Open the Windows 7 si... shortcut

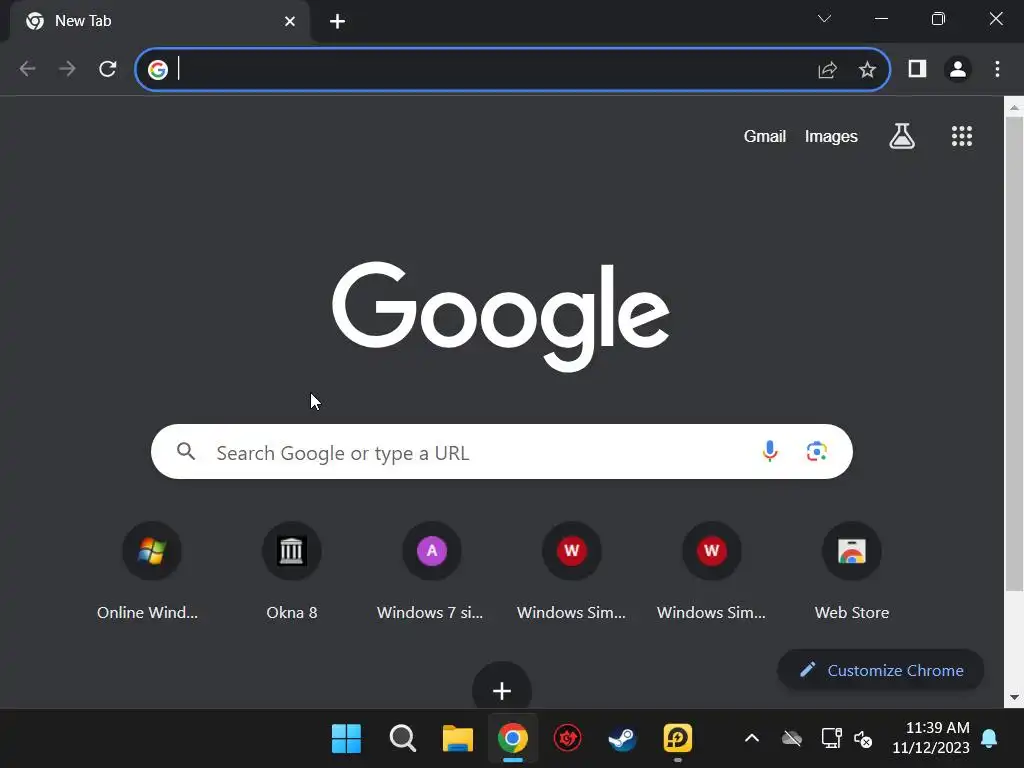(x=431, y=571)
